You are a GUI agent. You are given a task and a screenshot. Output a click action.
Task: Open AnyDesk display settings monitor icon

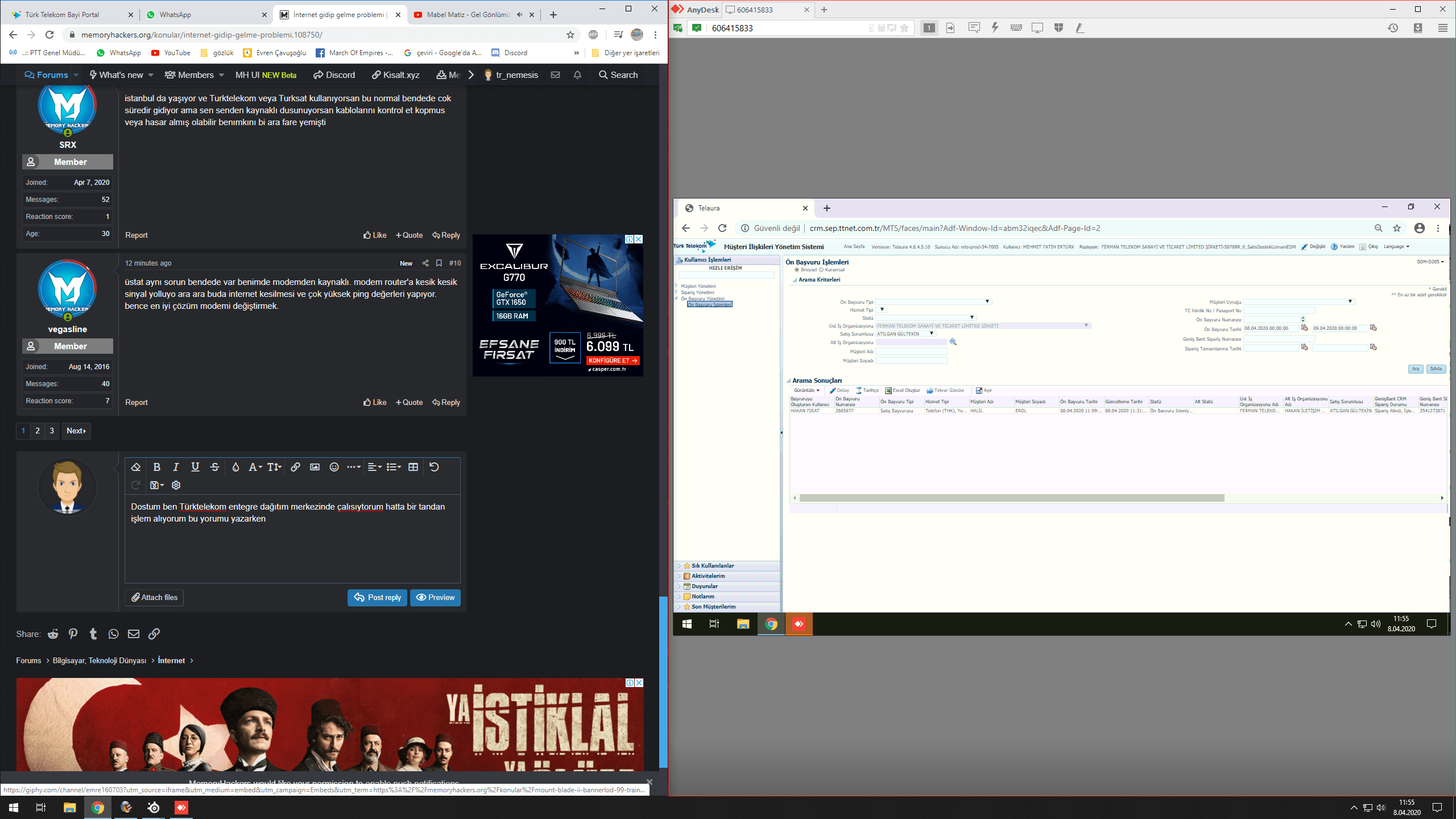[x=1037, y=28]
